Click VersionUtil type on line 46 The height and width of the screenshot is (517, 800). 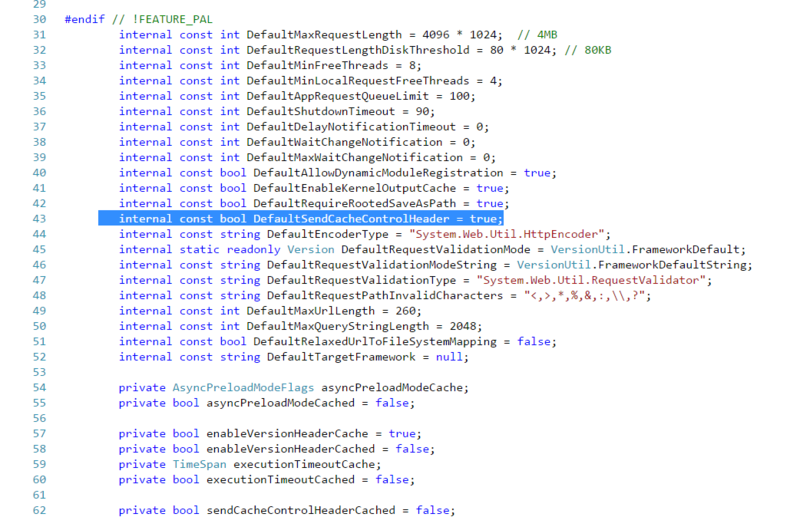[554, 264]
